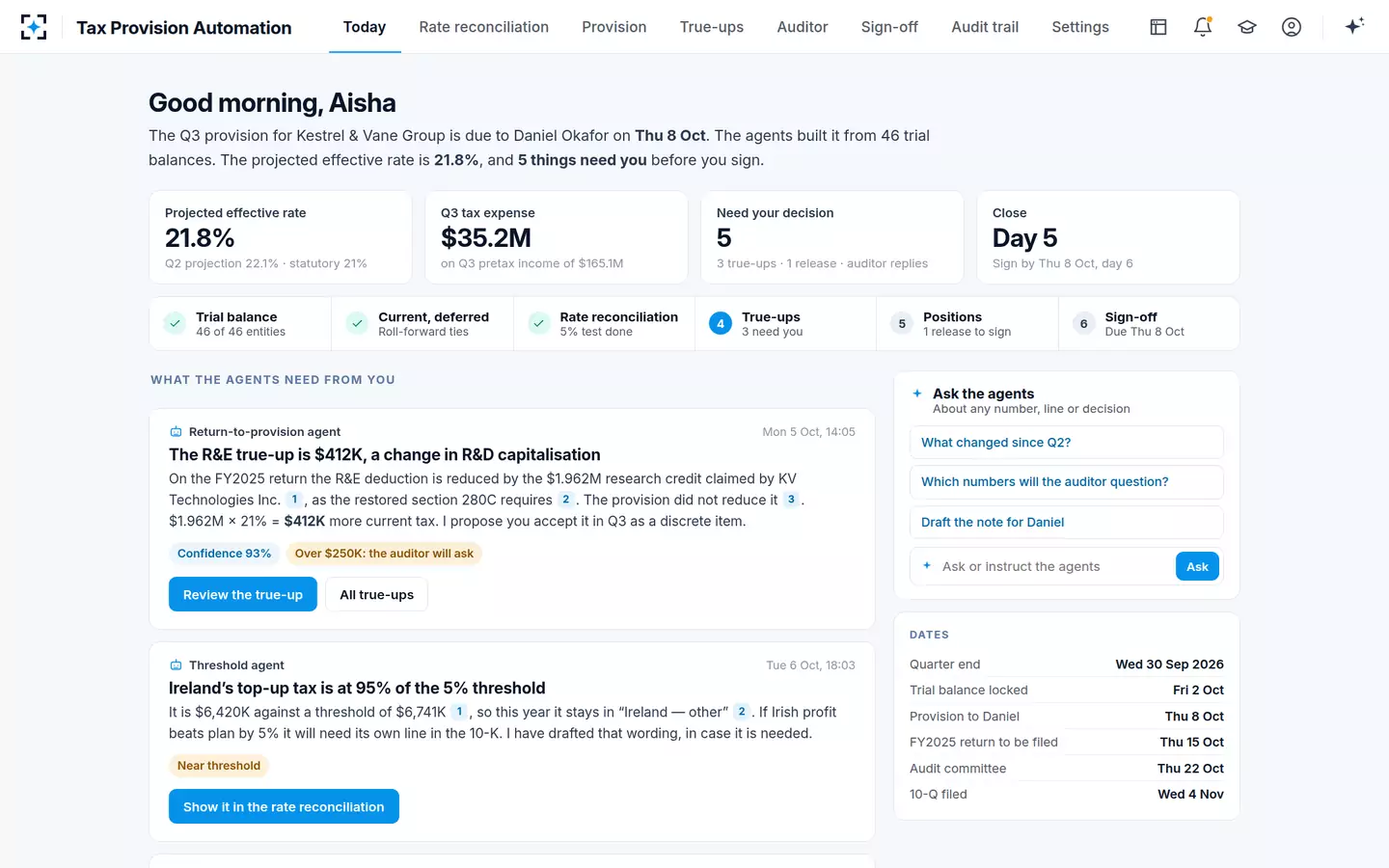This screenshot has height=868, width=1389.
Task: Select Draft the note for Daniel
Action: pyautogui.click(x=1066, y=522)
